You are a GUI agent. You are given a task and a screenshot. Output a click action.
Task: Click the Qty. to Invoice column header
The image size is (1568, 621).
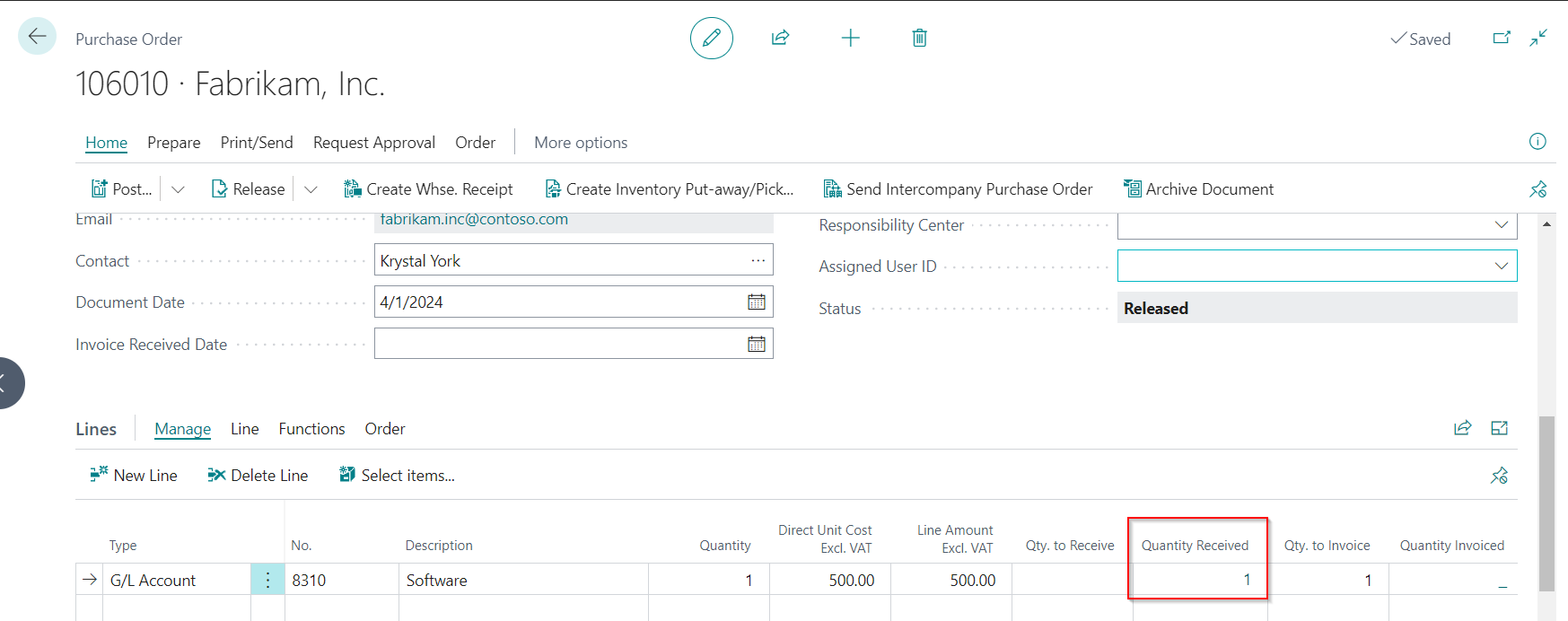click(x=1327, y=546)
